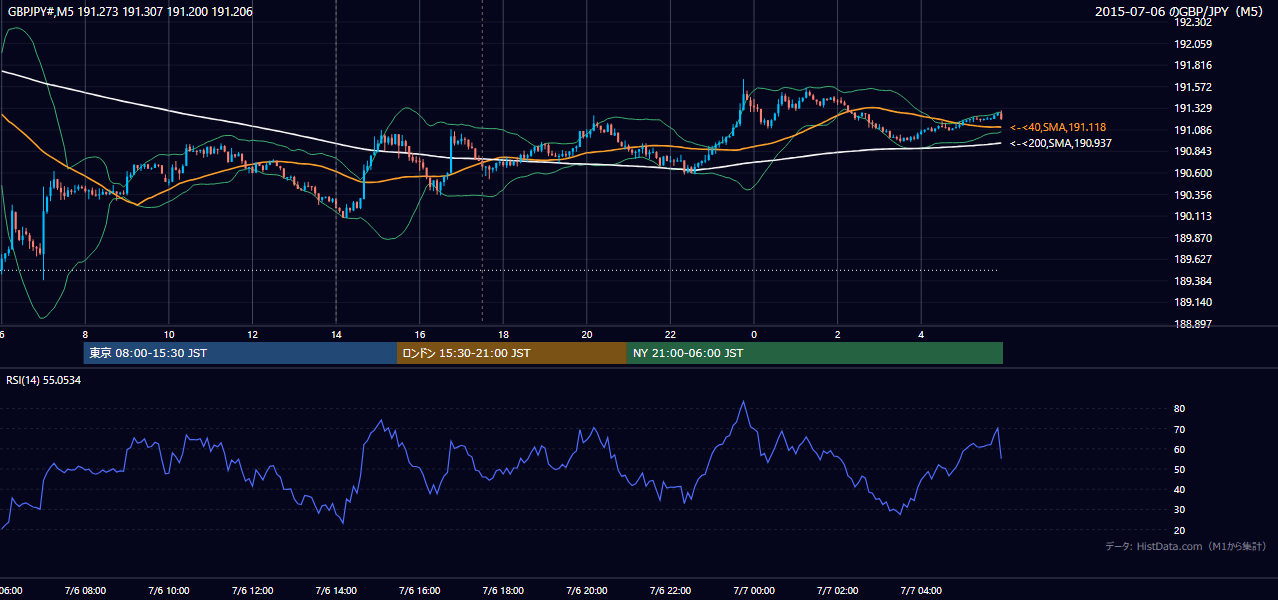Click the 7/6 16:00 time label

[420, 591]
